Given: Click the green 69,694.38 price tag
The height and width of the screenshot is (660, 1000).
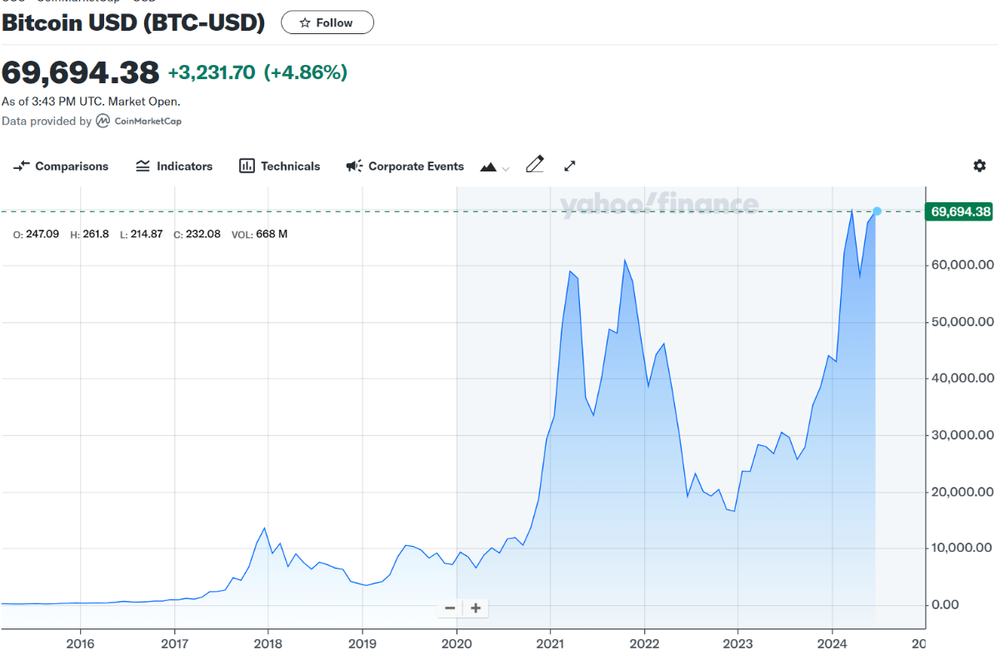Looking at the screenshot, I should click(x=960, y=211).
